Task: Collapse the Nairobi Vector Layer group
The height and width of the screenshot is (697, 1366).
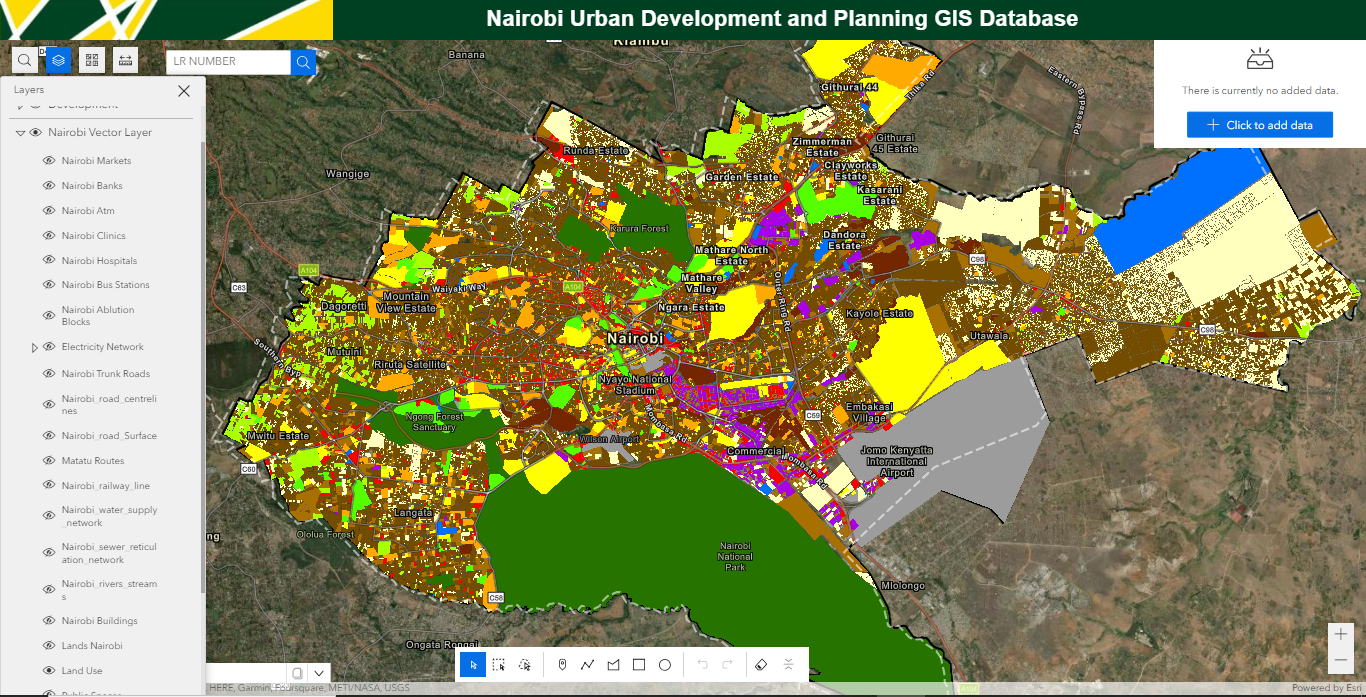Action: pos(20,132)
